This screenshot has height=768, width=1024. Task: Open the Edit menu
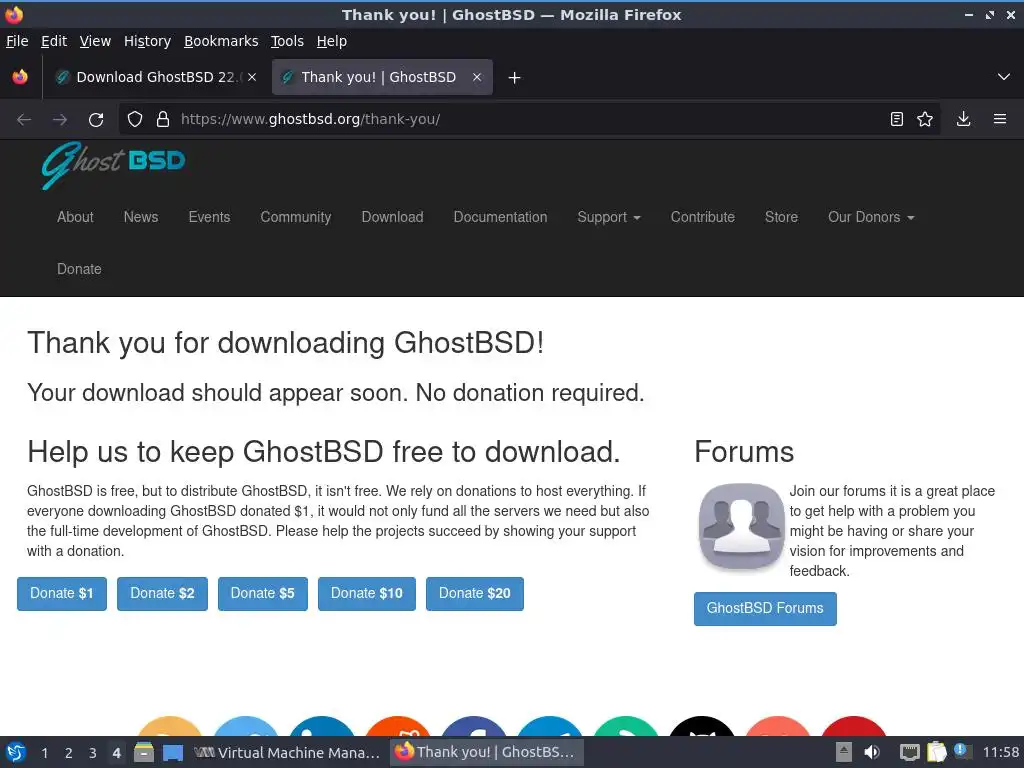[54, 41]
